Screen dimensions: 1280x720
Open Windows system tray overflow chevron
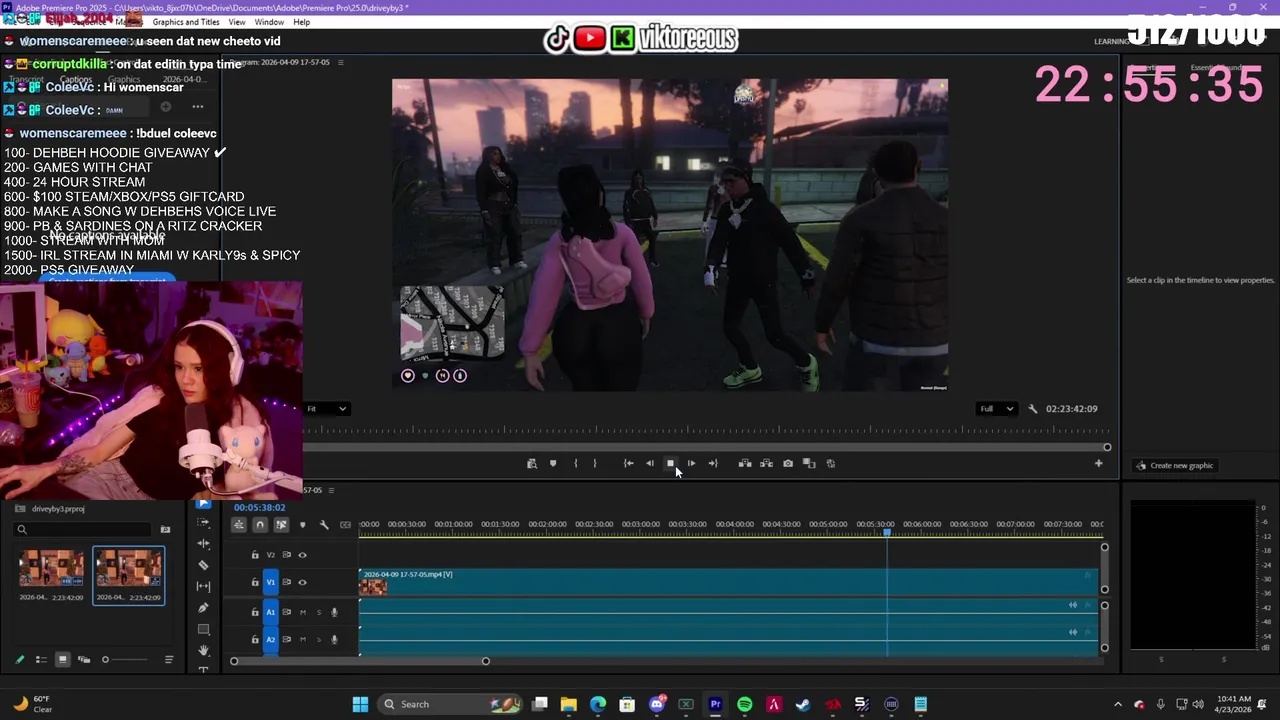(x=1118, y=704)
